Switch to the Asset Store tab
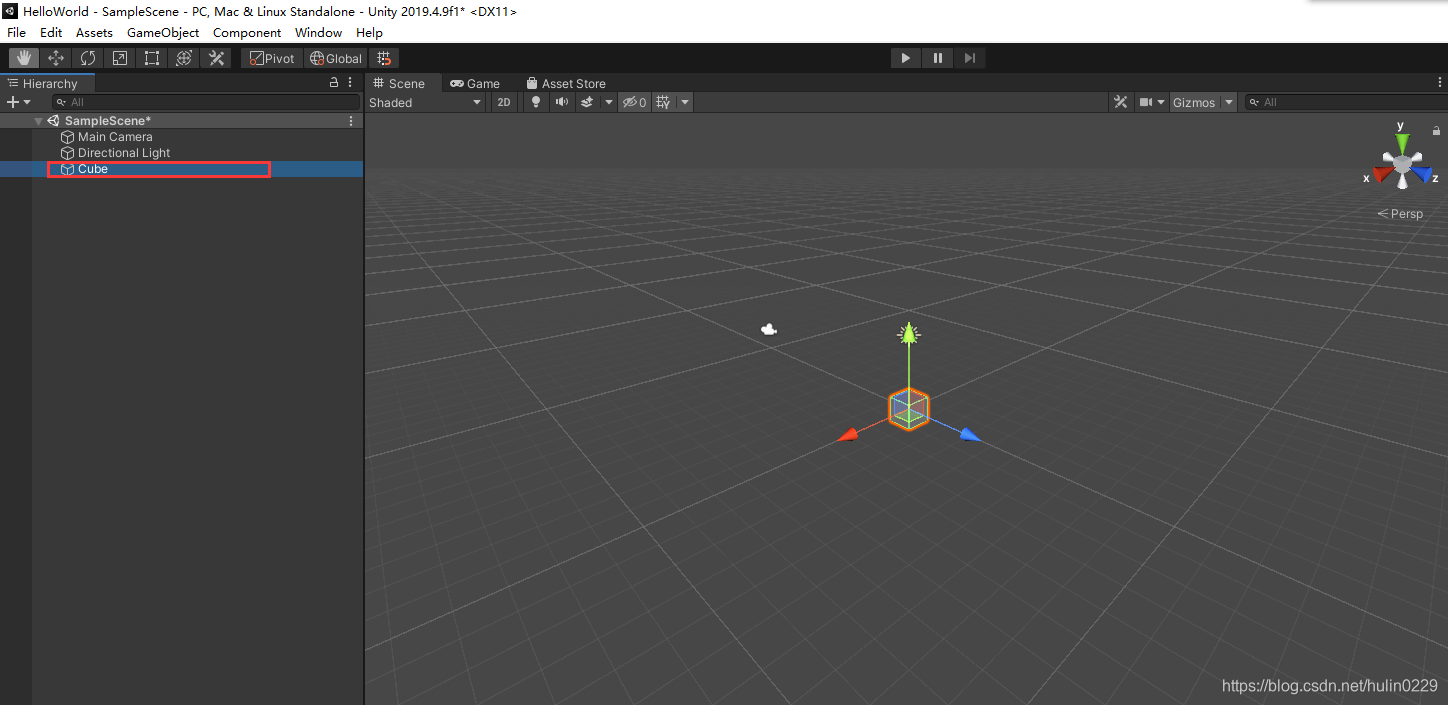This screenshot has height=705, width=1448. click(x=565, y=83)
